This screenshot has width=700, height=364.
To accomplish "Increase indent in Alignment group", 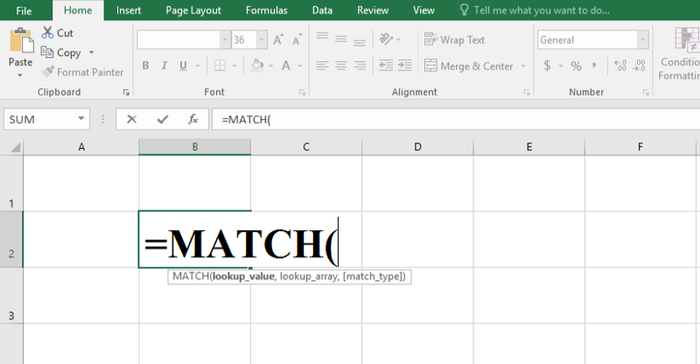I will coord(405,65).
